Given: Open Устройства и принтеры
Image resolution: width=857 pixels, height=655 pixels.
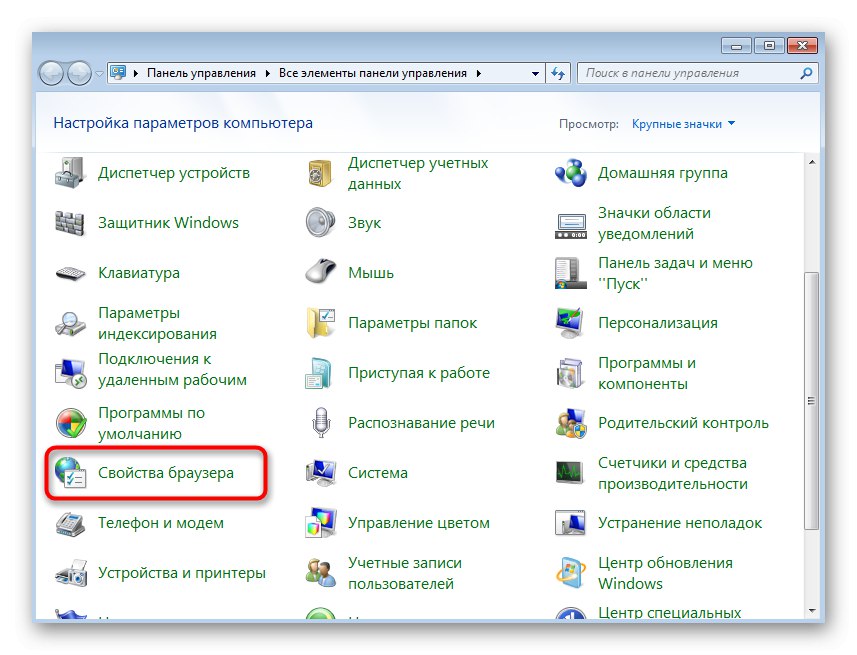Looking at the screenshot, I should (x=183, y=573).
